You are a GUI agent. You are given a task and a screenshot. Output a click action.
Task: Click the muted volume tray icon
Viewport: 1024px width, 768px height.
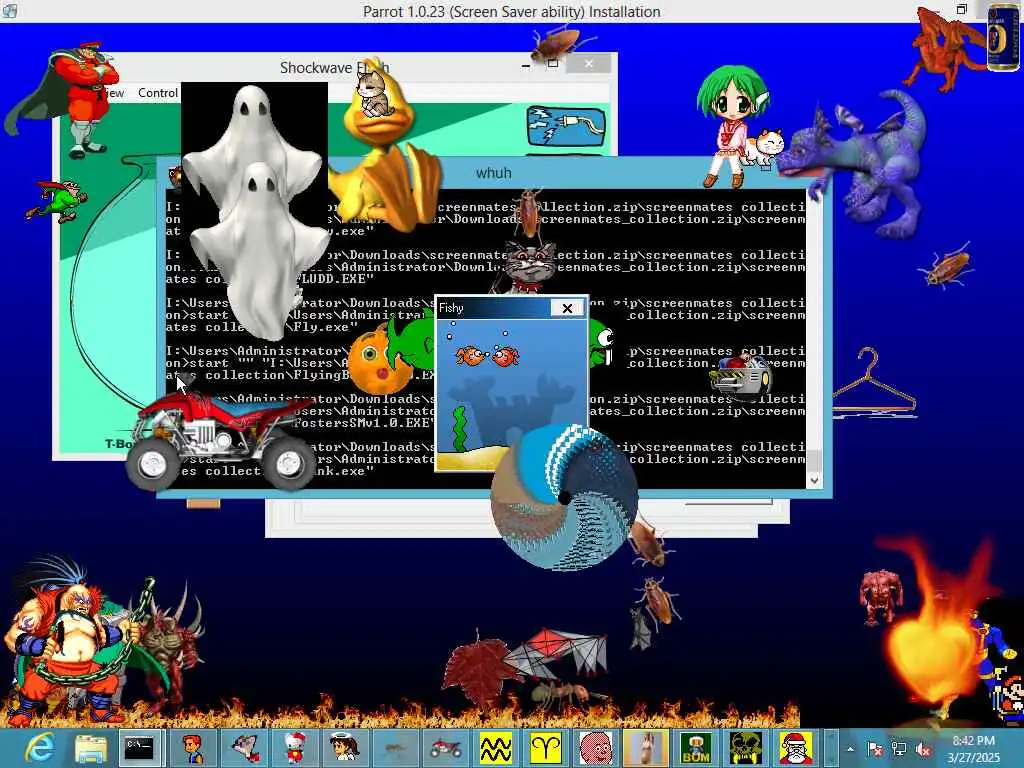(x=923, y=749)
